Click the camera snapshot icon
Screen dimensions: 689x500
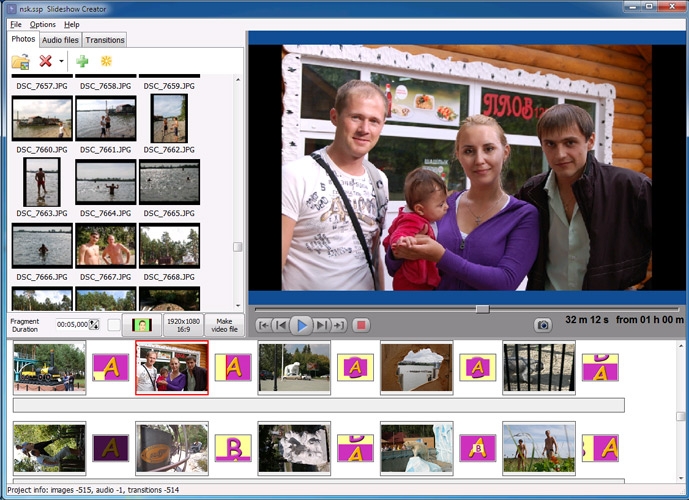click(x=542, y=325)
